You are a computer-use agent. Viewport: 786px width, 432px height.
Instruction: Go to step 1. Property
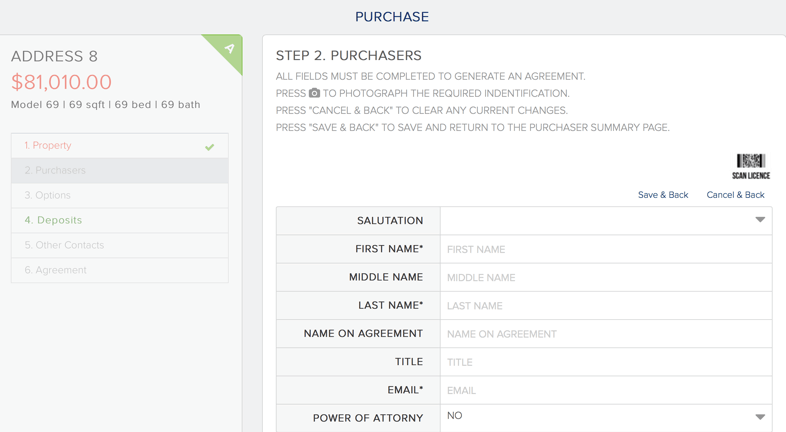[x=48, y=146]
